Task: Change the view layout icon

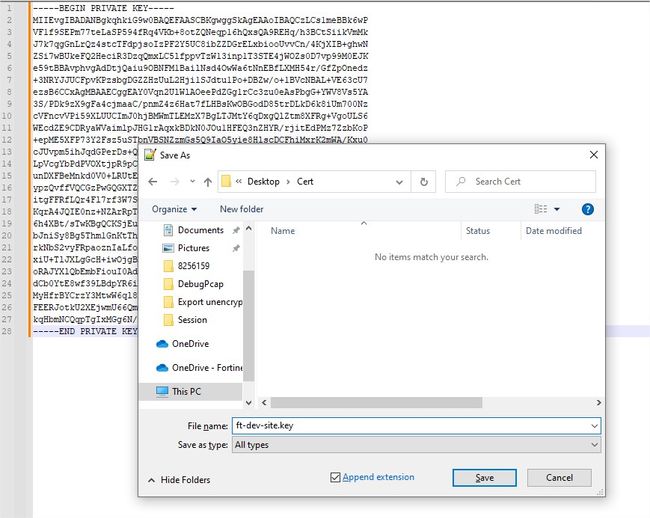Action: tap(541, 209)
